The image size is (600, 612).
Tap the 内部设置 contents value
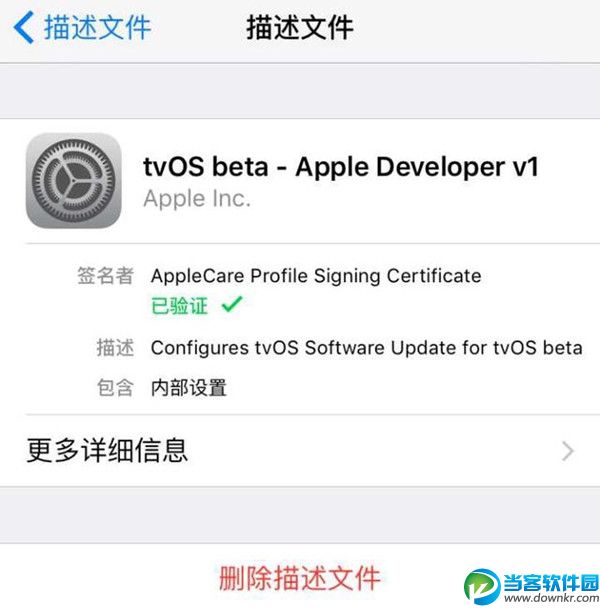point(189,388)
